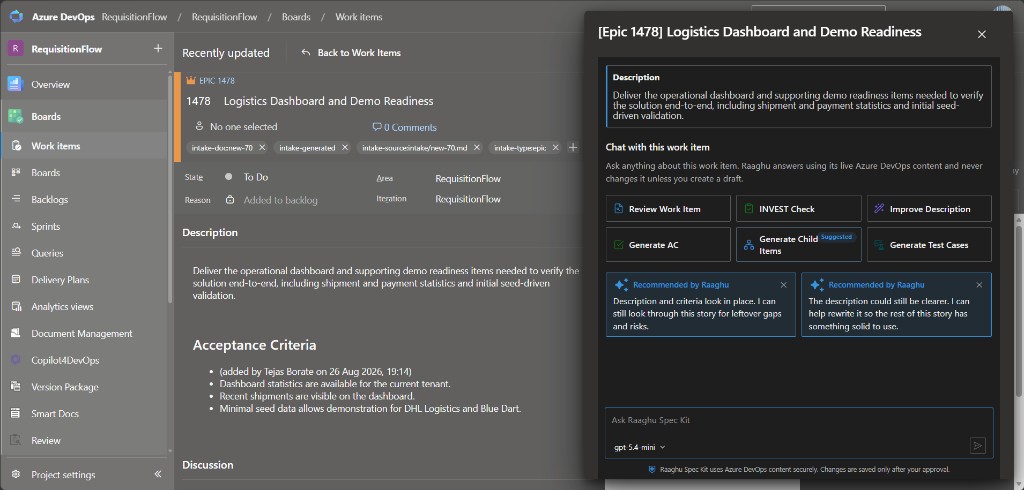Open the Work items breadcrumb

(359, 17)
